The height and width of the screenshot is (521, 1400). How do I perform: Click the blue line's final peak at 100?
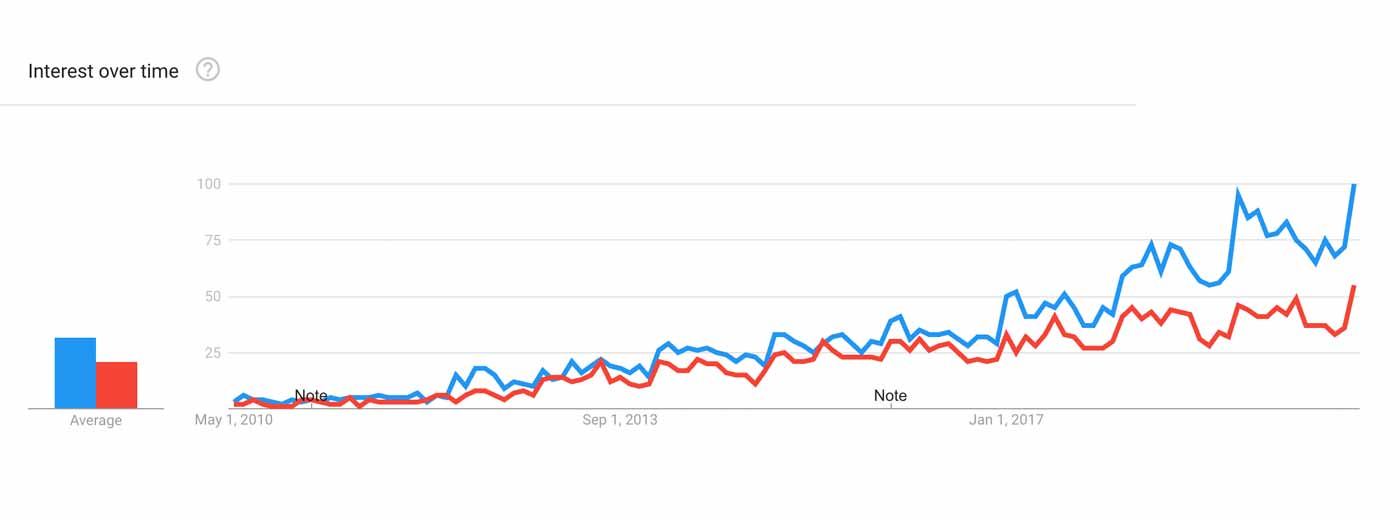(x=1354, y=185)
